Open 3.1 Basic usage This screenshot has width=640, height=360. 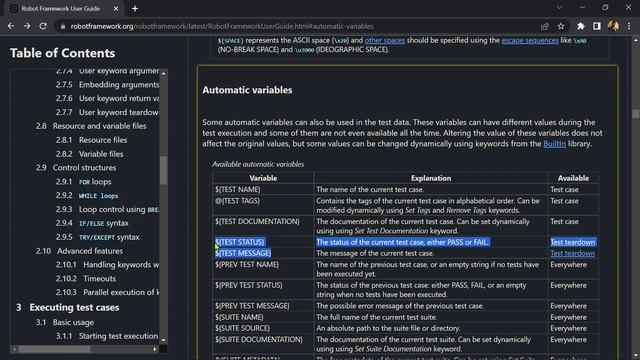click(x=64, y=322)
